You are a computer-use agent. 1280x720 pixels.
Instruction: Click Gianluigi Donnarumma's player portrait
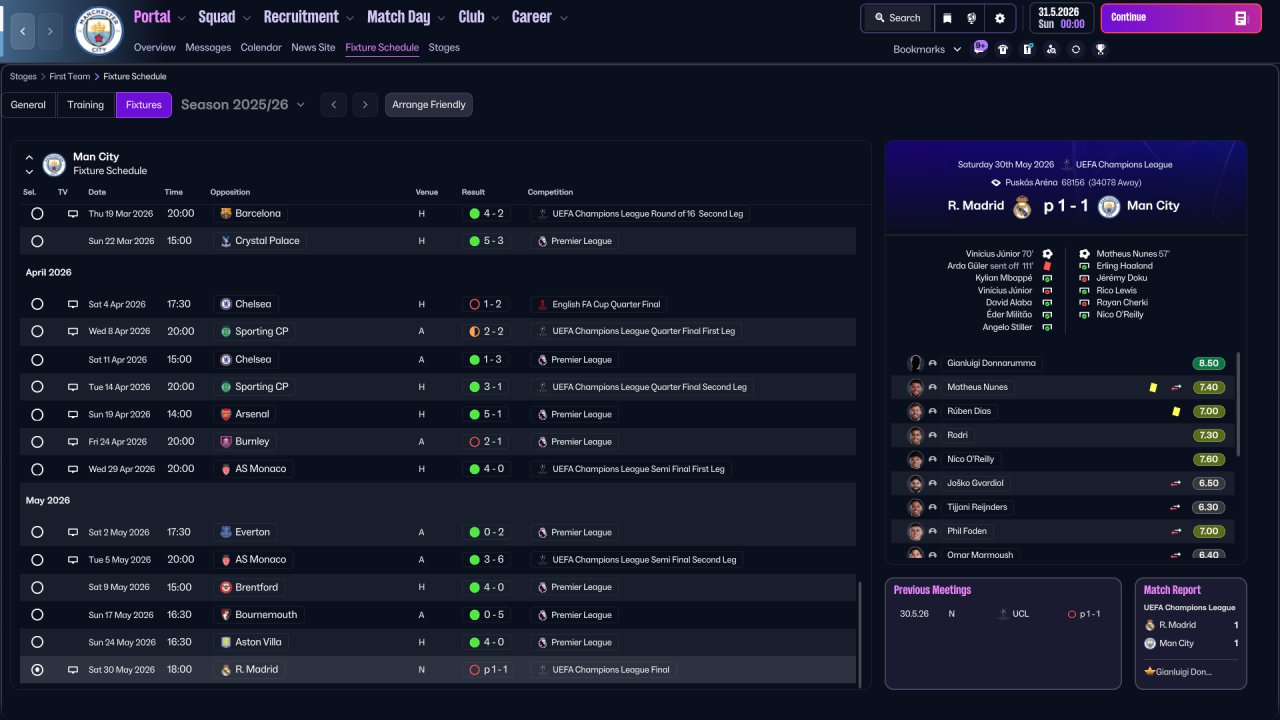pyautogui.click(x=915, y=363)
